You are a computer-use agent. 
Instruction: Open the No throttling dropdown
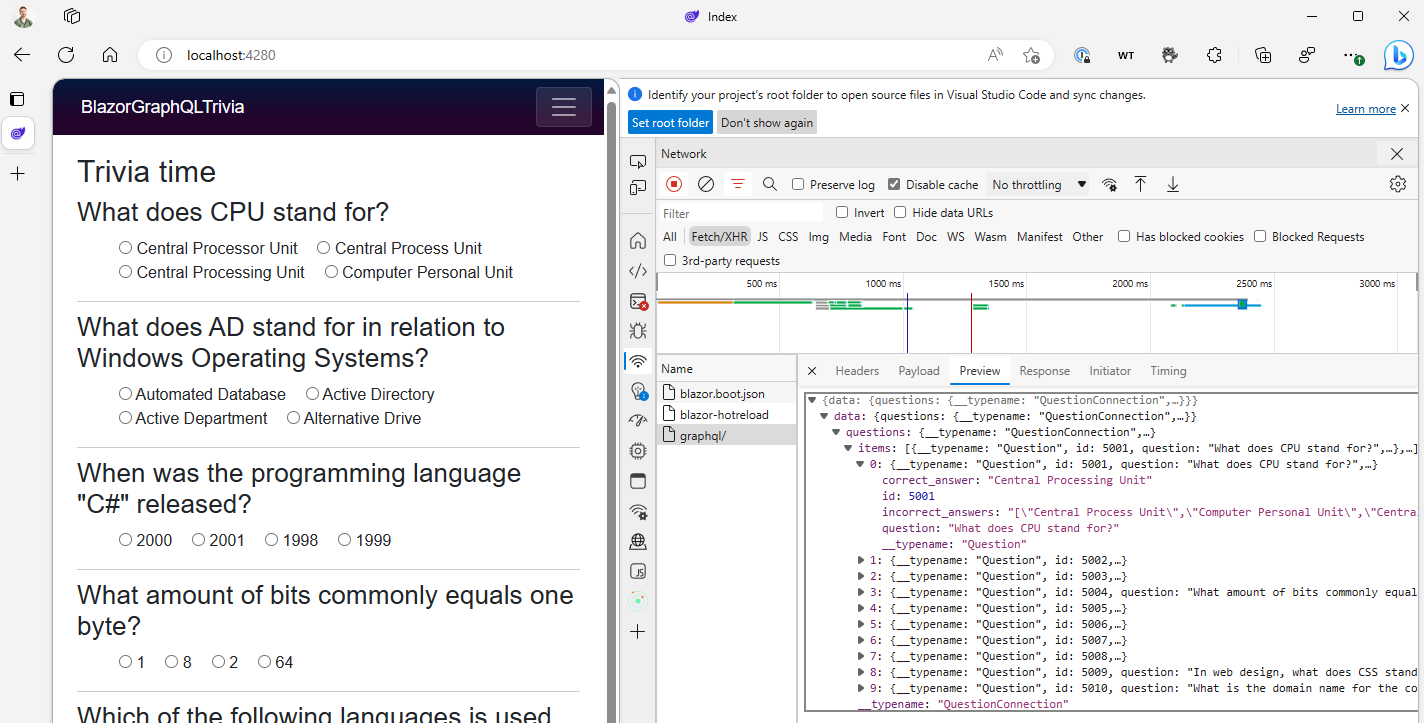pos(1038,185)
